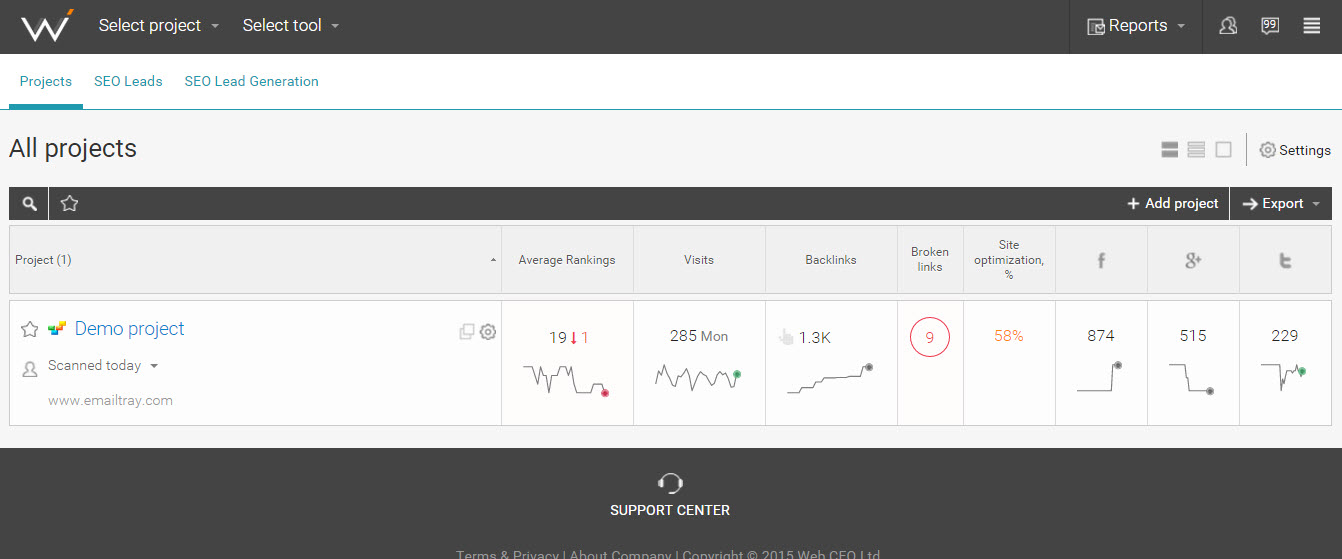Switch to the compact list view layout
Image resolution: width=1342 pixels, height=559 pixels.
(1196, 150)
